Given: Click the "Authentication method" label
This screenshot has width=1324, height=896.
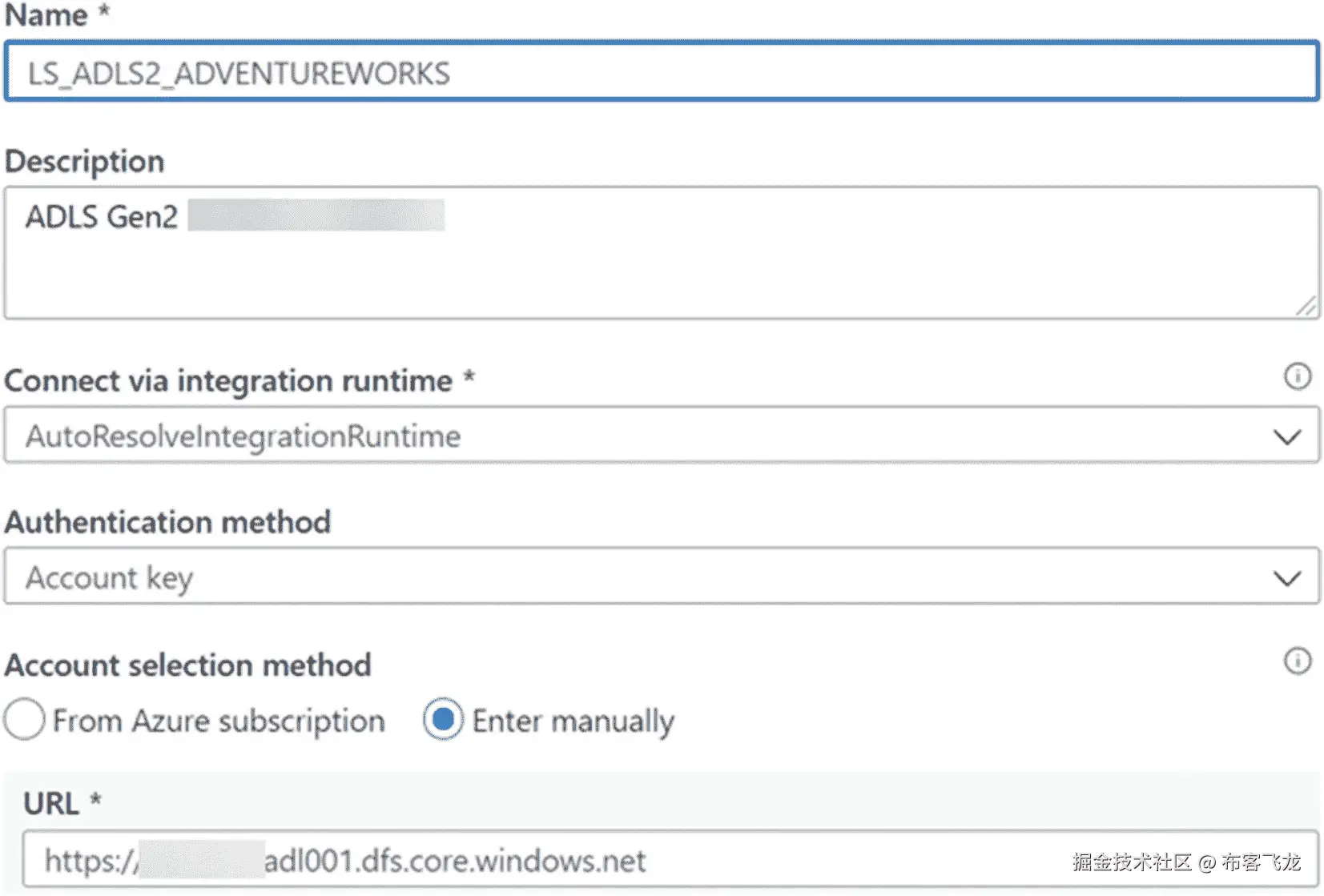Looking at the screenshot, I should point(167,522).
